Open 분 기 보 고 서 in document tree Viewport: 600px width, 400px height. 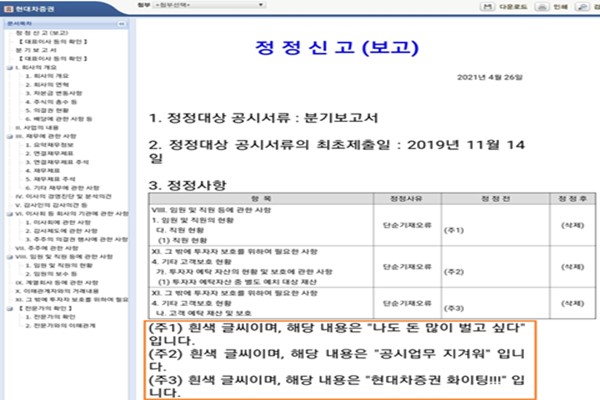point(36,50)
